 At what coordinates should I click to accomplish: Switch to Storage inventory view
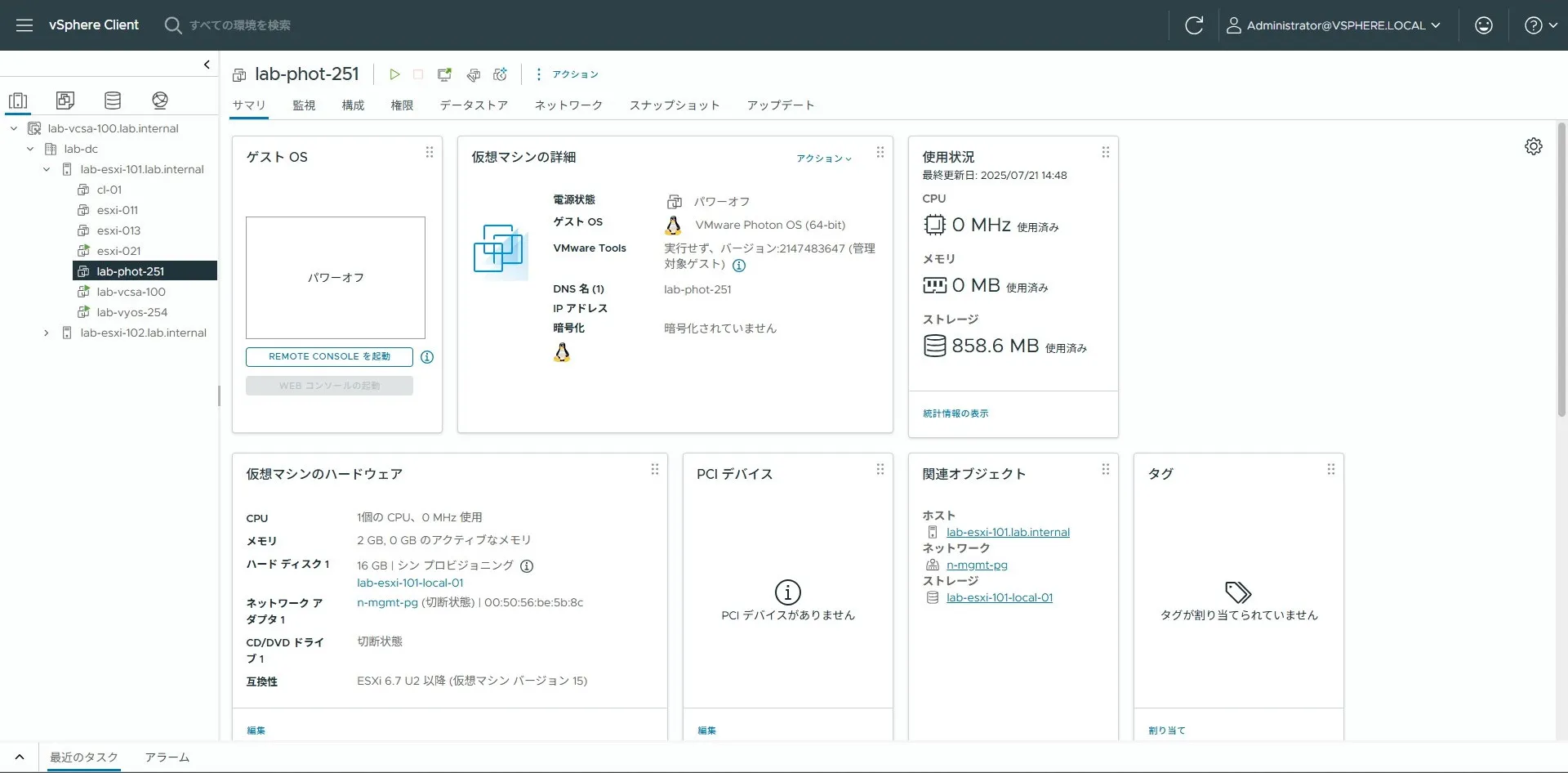113,101
